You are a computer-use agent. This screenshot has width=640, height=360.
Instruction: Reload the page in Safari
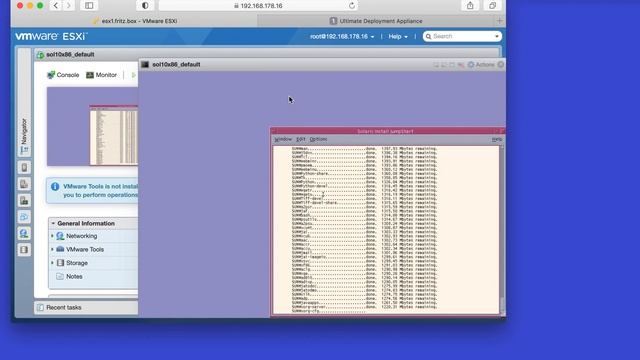[352, 6]
